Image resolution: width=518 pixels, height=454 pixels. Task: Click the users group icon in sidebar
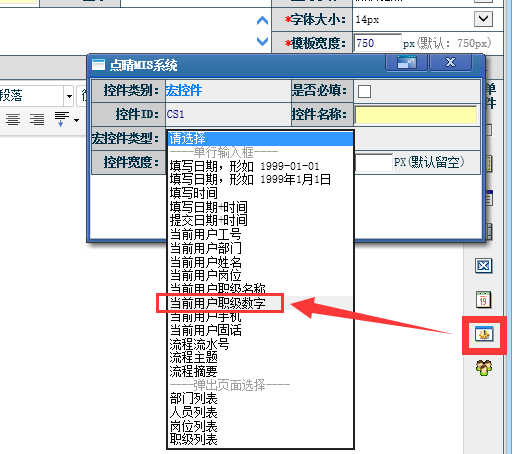click(484, 368)
